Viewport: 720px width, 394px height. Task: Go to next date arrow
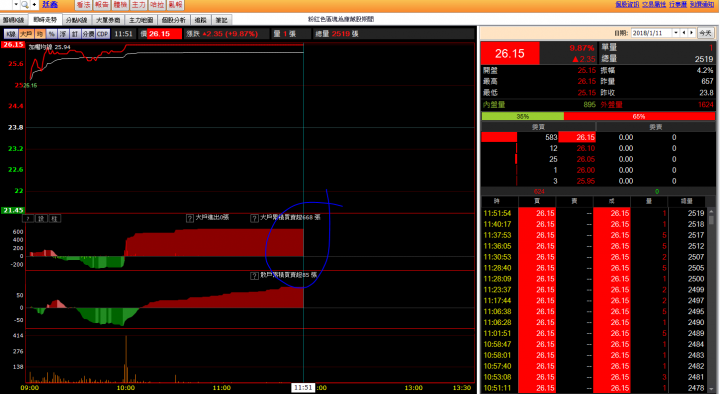[x=692, y=33]
